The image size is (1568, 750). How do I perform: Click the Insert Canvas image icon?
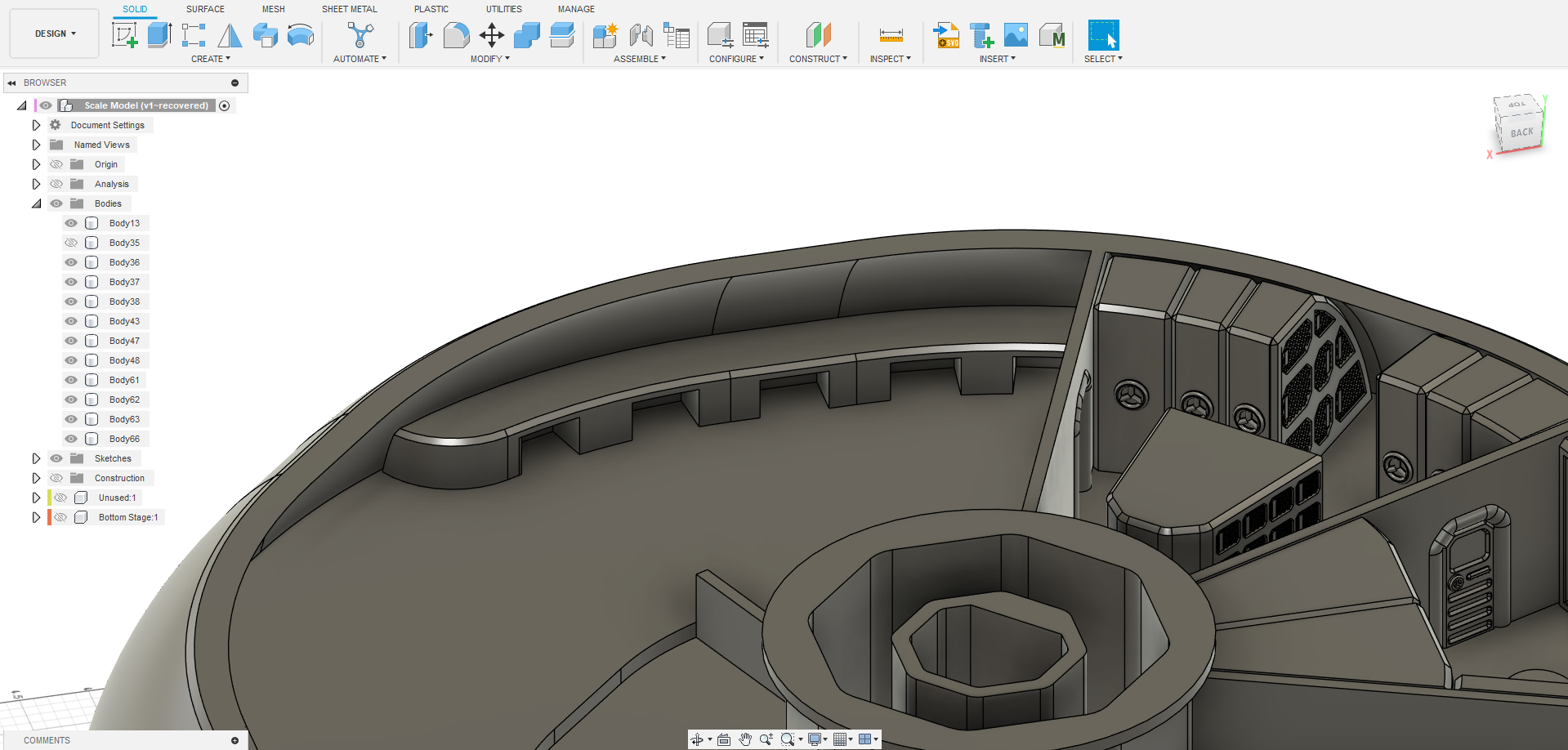click(x=1016, y=35)
